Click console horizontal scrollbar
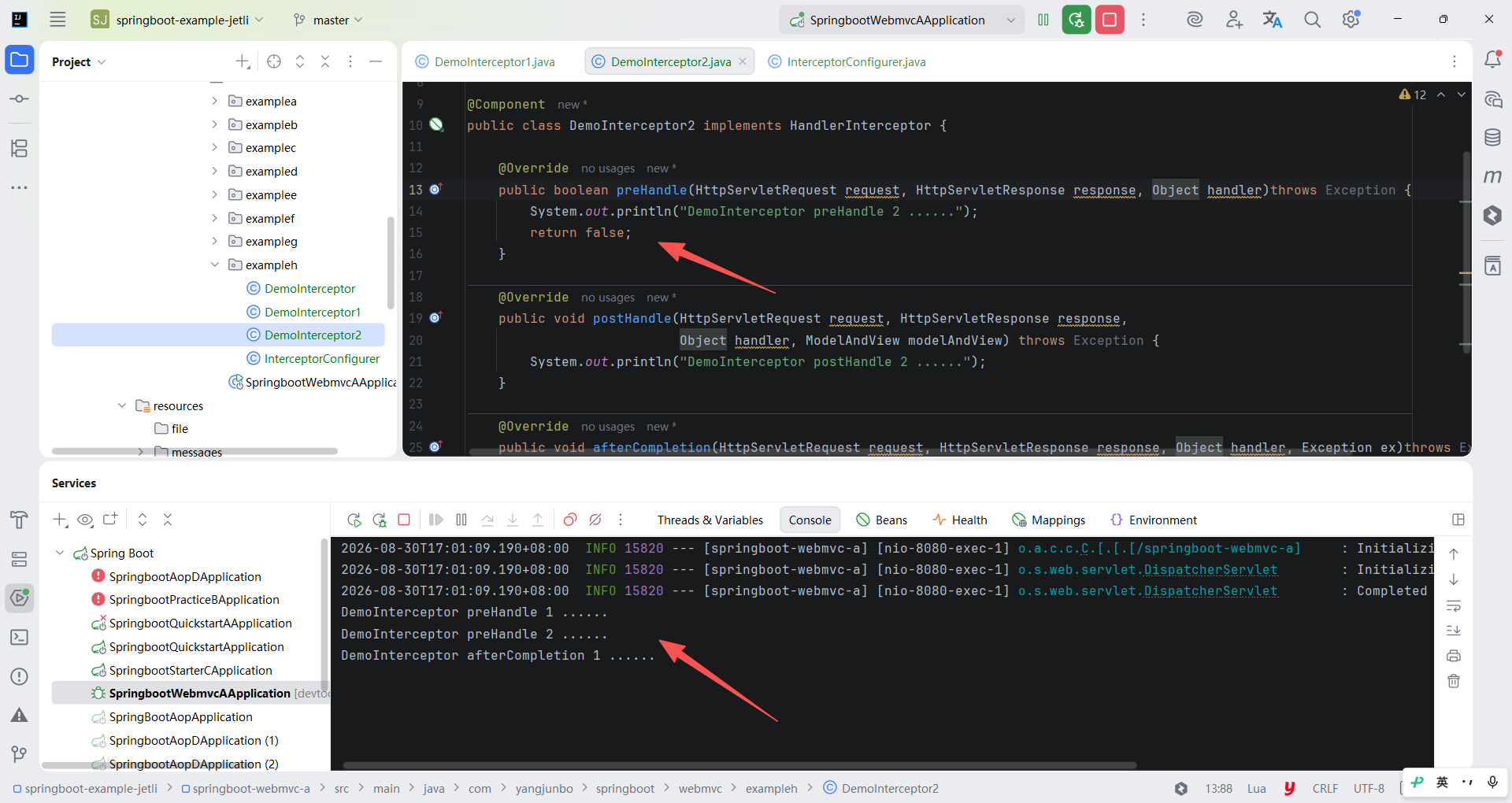This screenshot has height=803, width=1512. (740, 764)
